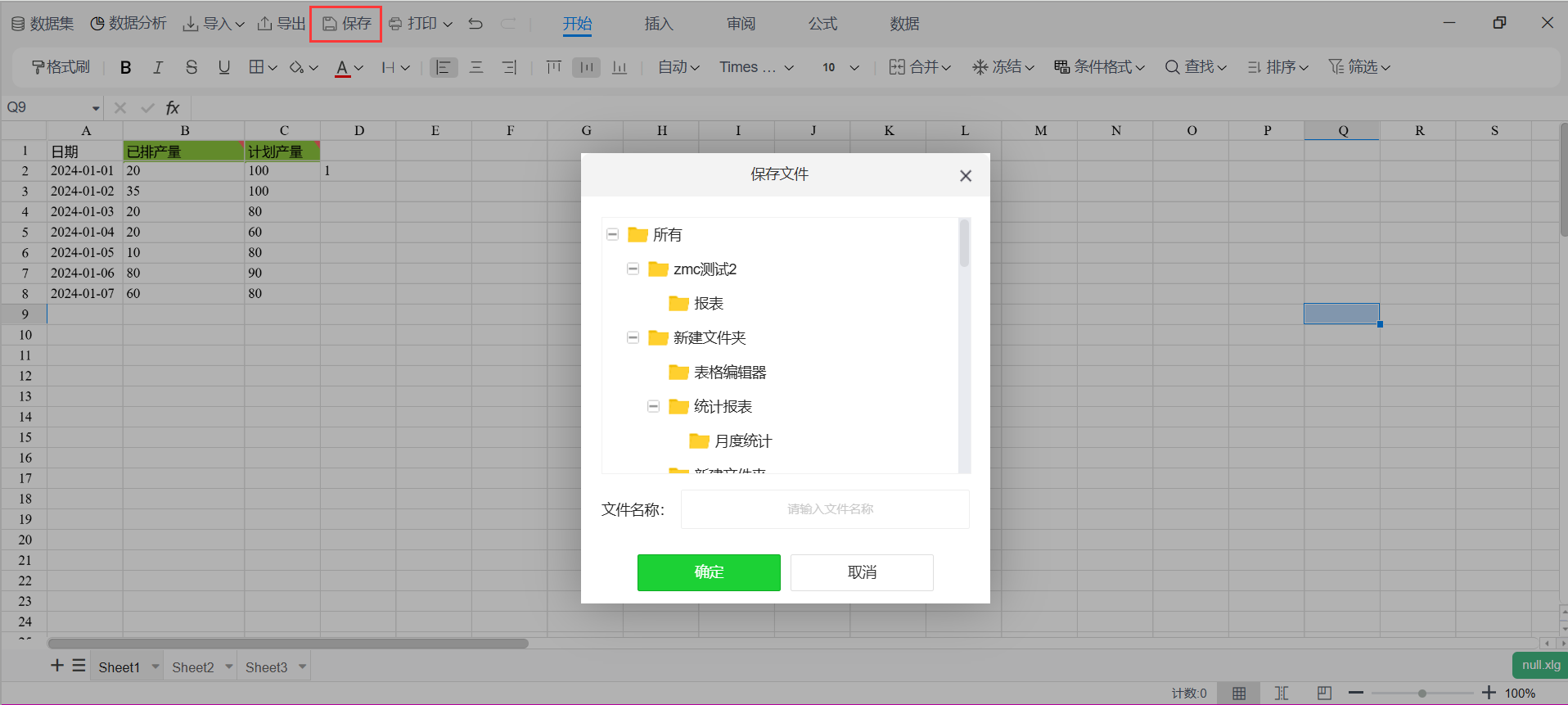Switch to page break view icon
Viewport: 1568px width, 705px height.
tap(1282, 693)
